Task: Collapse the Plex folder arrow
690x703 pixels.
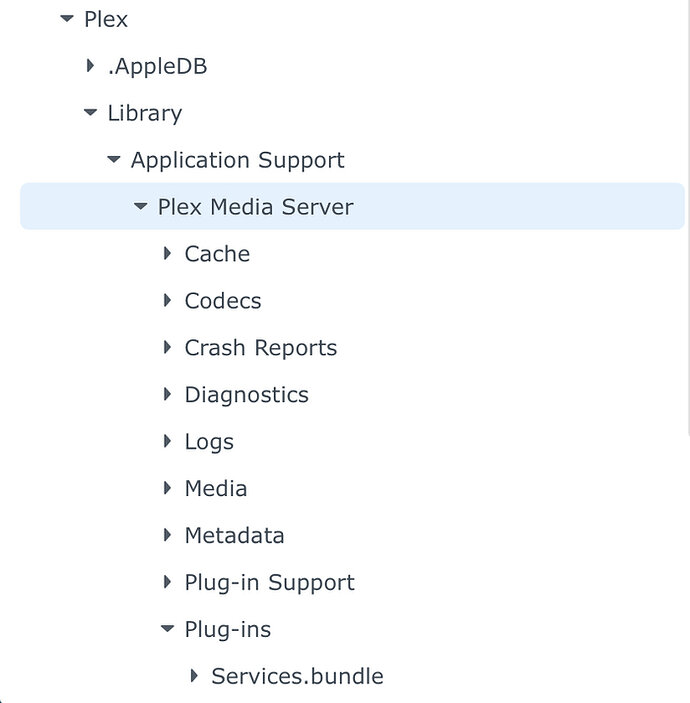Action: tap(67, 19)
